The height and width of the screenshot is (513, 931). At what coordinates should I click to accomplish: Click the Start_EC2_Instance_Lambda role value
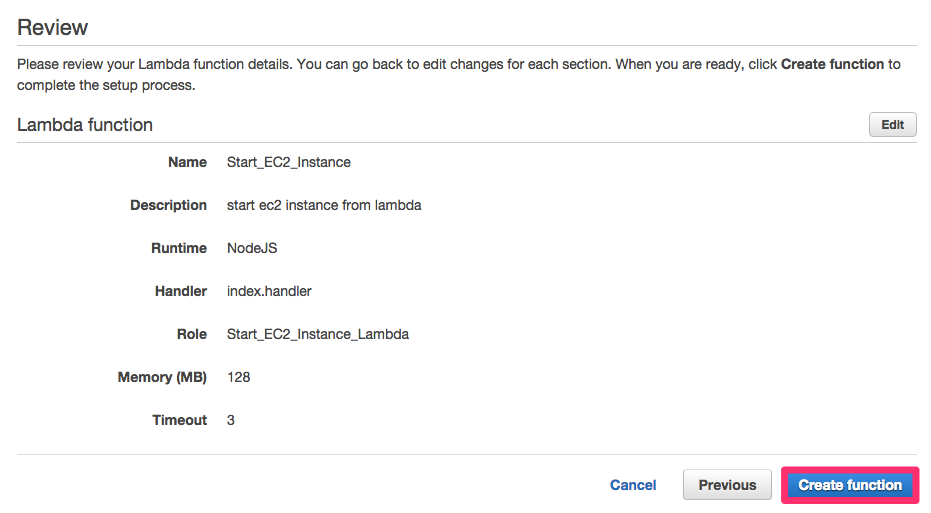coord(318,334)
